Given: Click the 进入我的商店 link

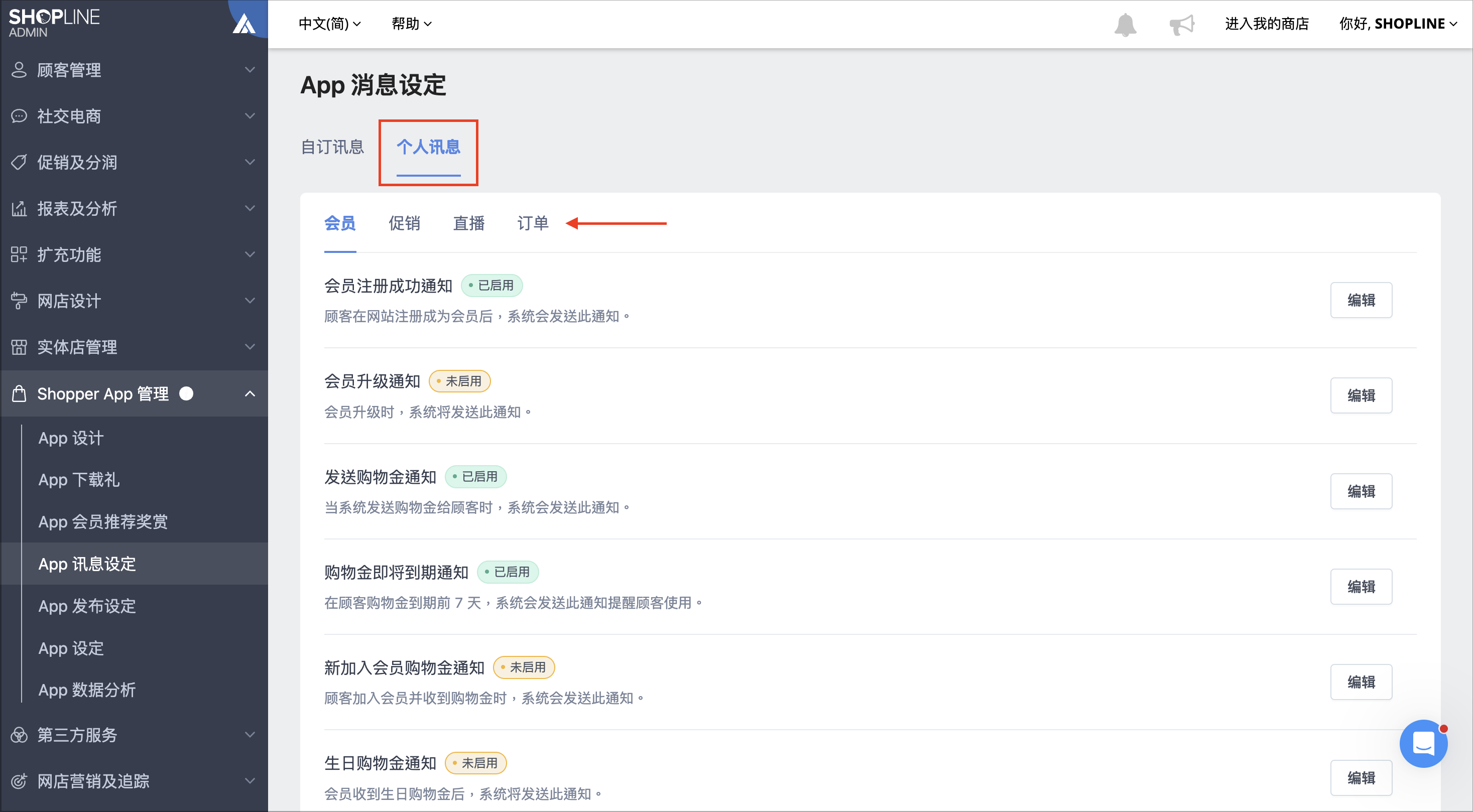Looking at the screenshot, I should click(1267, 24).
